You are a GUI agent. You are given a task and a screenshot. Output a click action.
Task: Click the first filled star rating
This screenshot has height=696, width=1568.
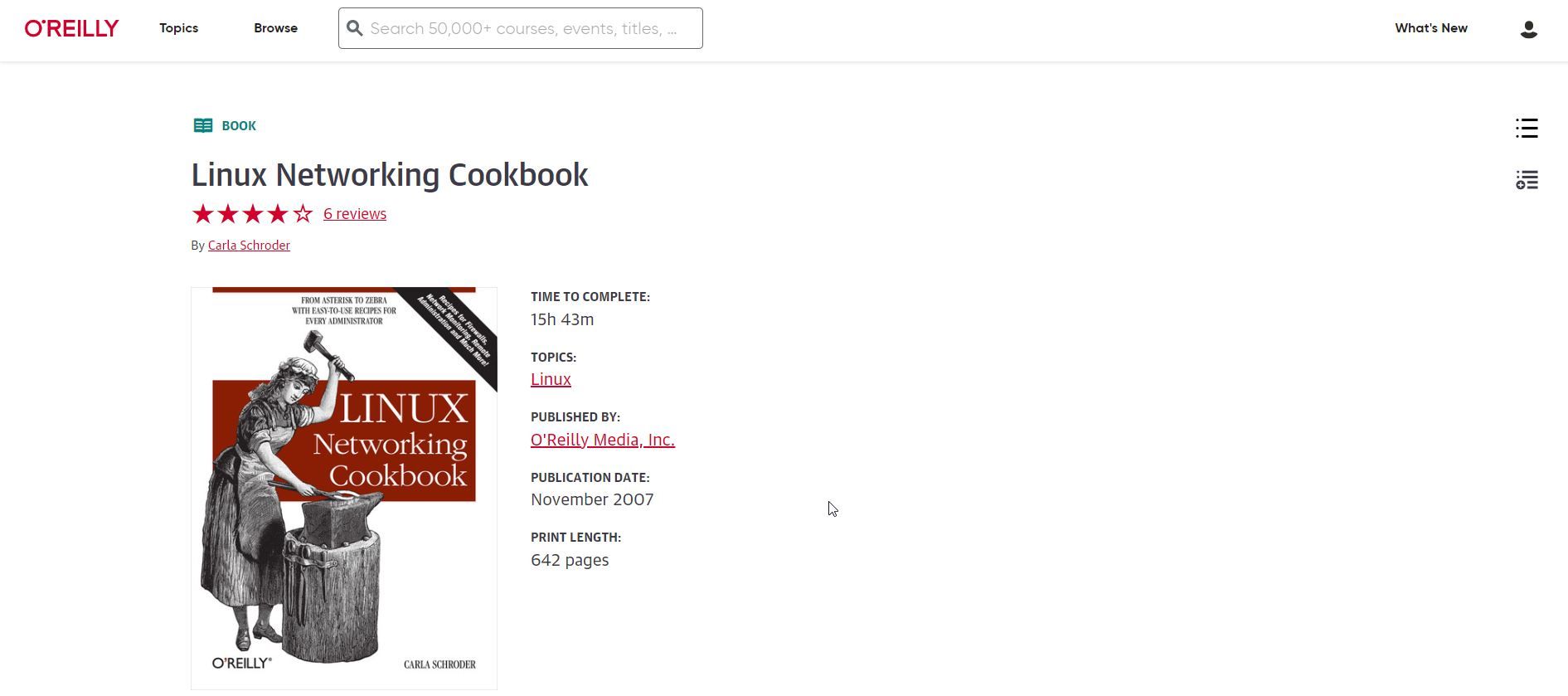[x=202, y=214]
